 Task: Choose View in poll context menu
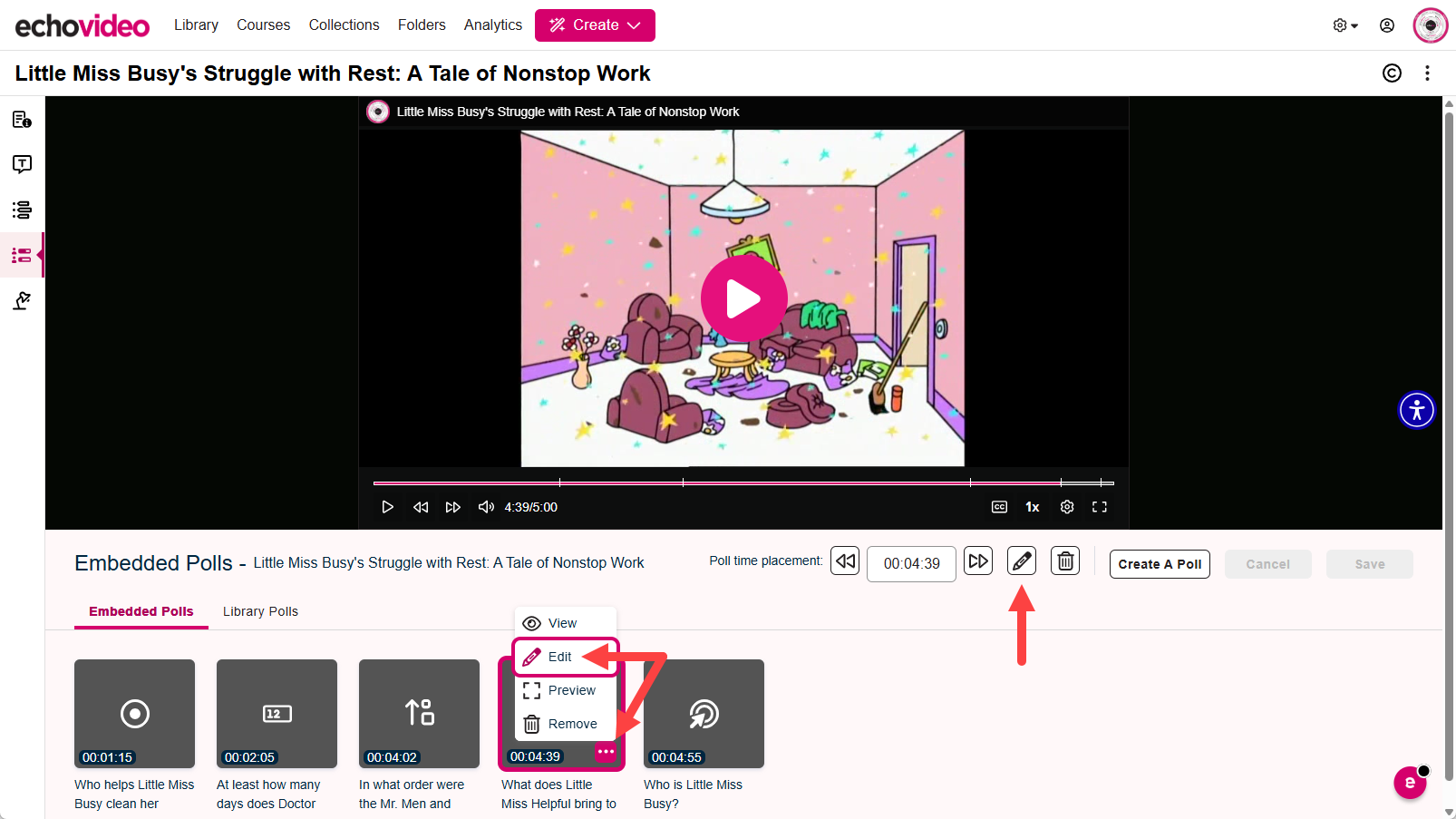tap(566, 623)
